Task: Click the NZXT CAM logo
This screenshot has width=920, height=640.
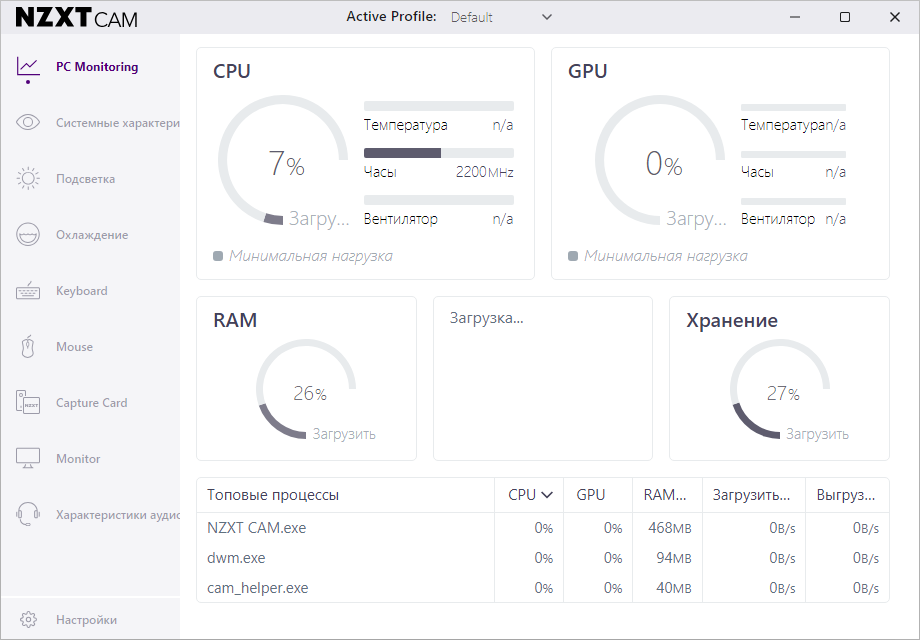Action: (77, 18)
